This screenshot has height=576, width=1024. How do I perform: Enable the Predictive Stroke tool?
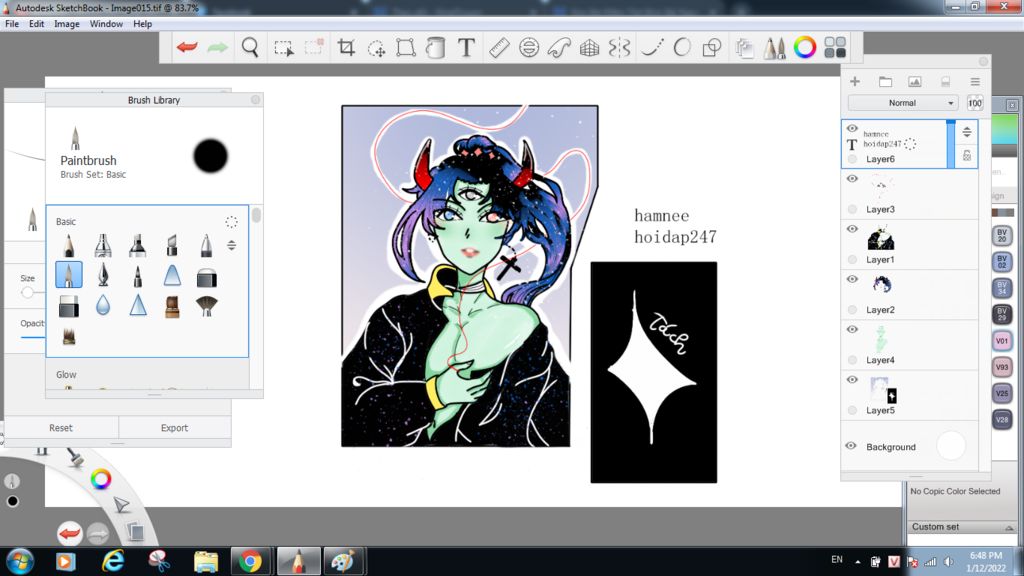682,47
